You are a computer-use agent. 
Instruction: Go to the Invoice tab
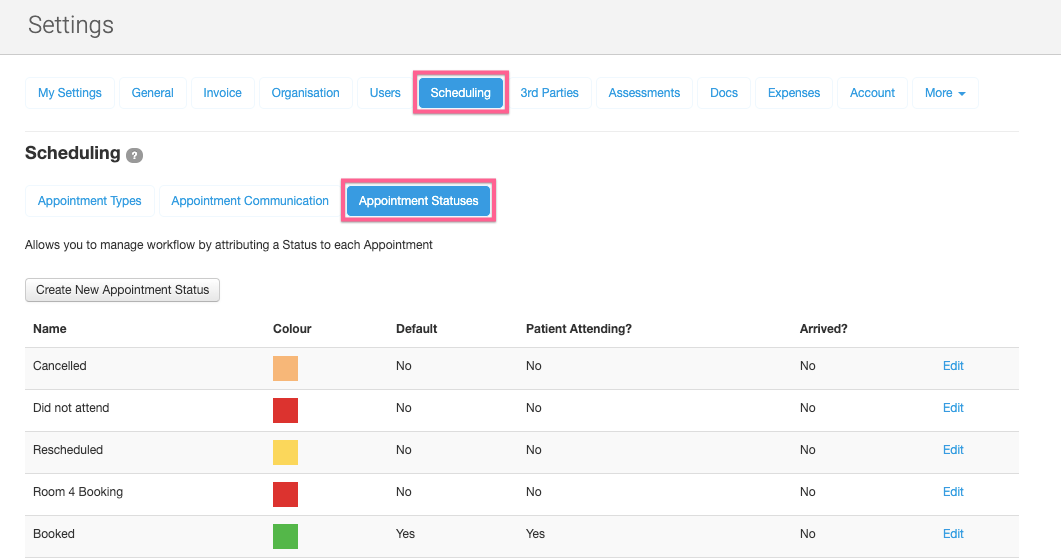(x=223, y=93)
